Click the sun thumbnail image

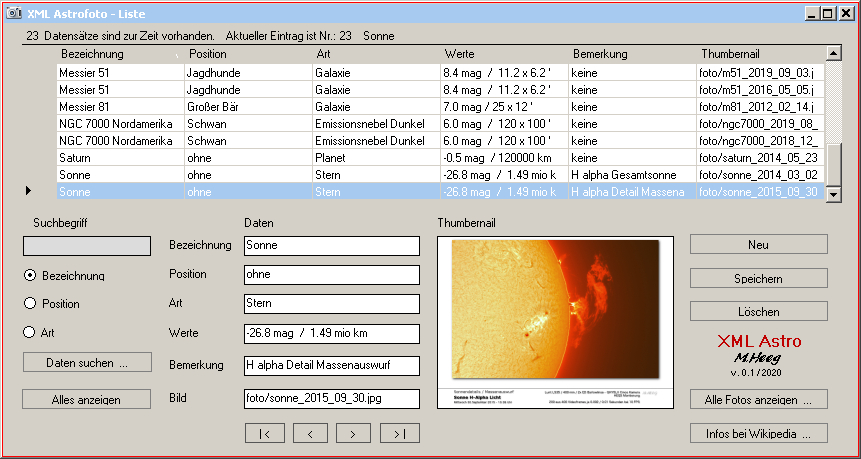tap(555, 322)
